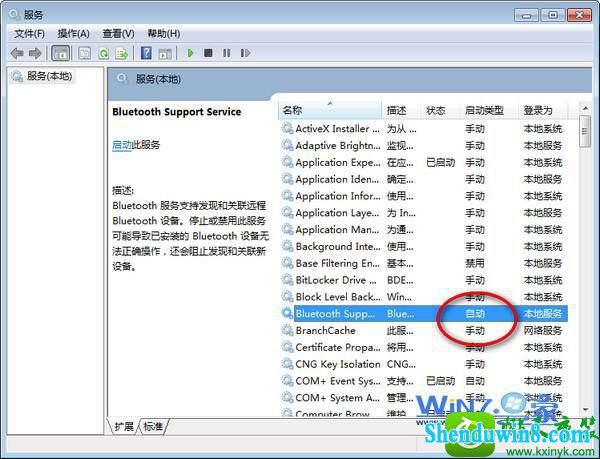The image size is (600, 459).
Task: Click the Properties toolbar icon
Action: coord(85,53)
